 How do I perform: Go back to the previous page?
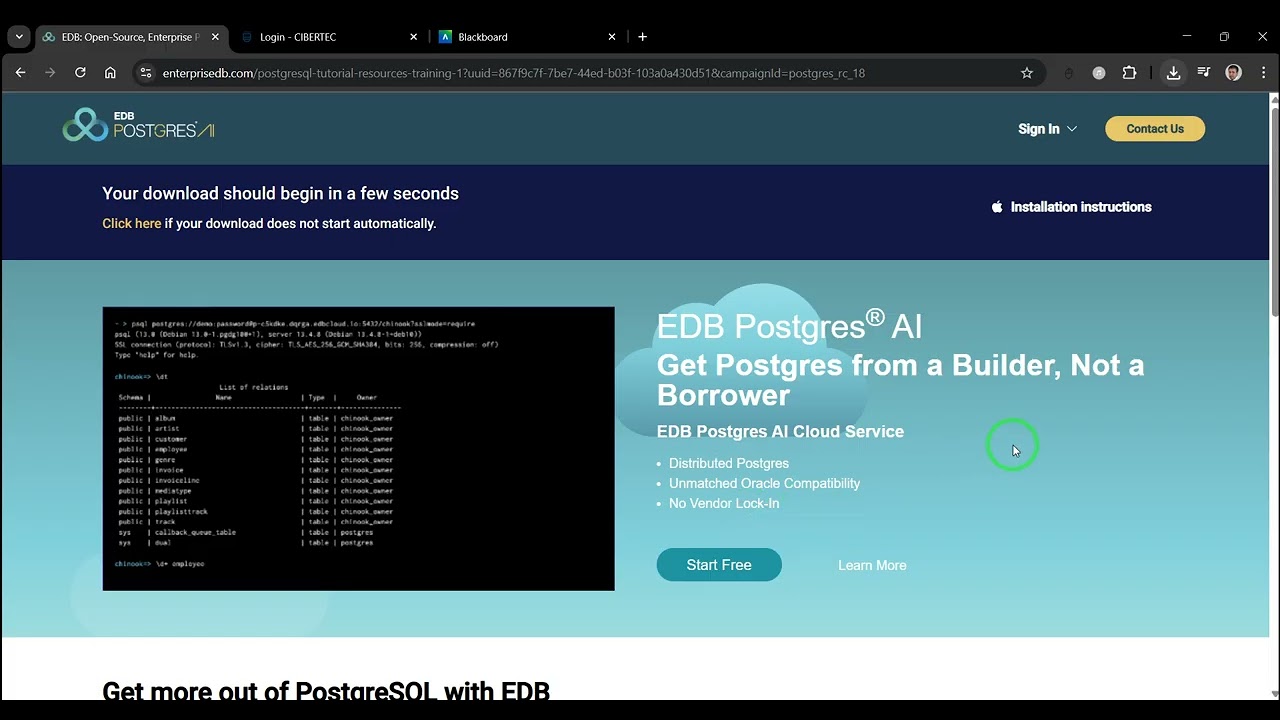(x=20, y=73)
